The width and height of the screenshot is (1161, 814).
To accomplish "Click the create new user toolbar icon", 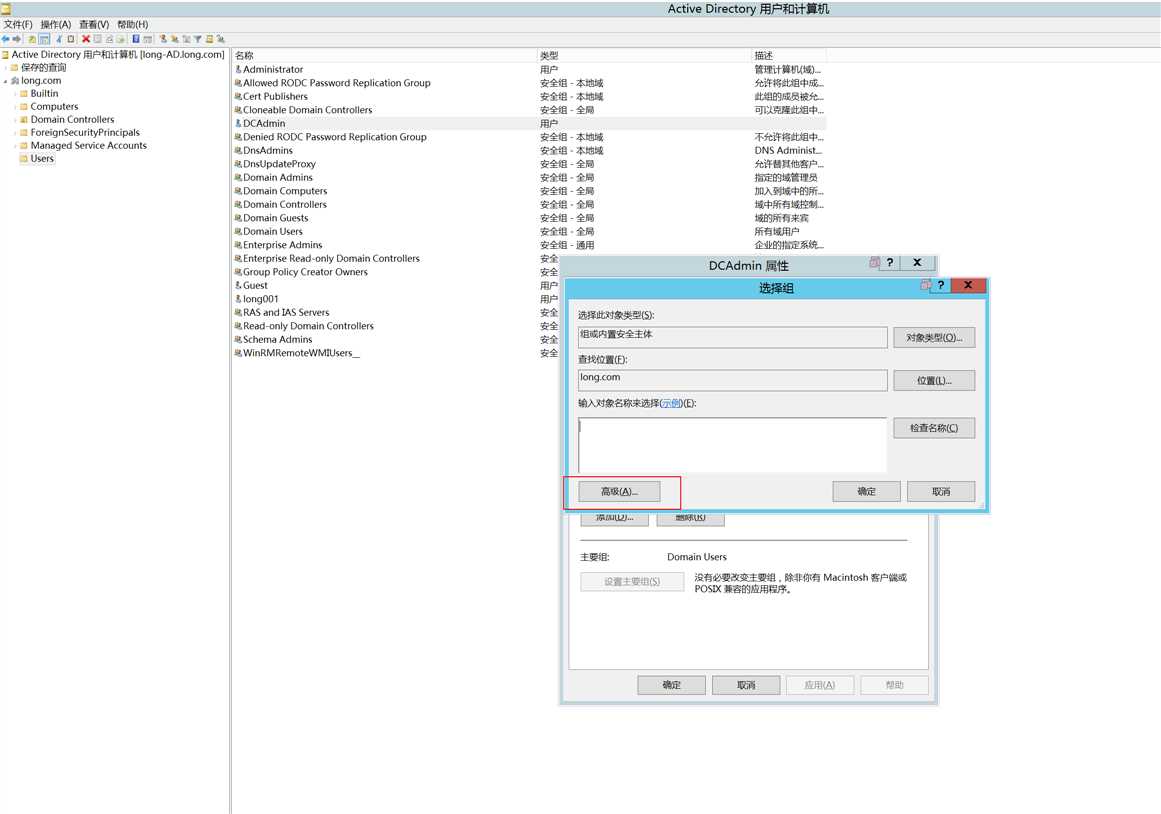I will (x=163, y=39).
